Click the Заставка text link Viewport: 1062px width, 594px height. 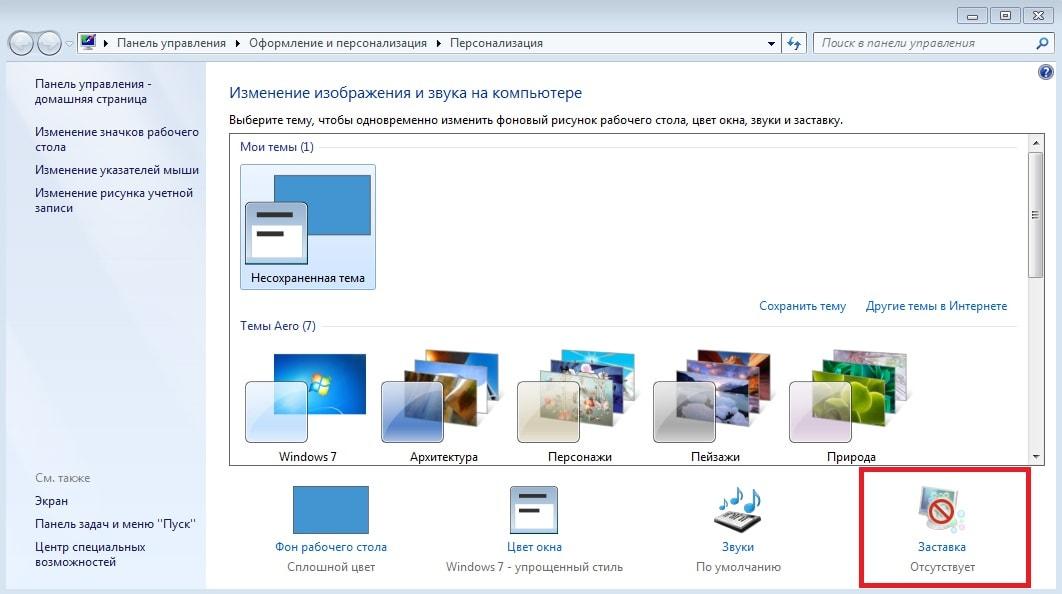coord(941,547)
